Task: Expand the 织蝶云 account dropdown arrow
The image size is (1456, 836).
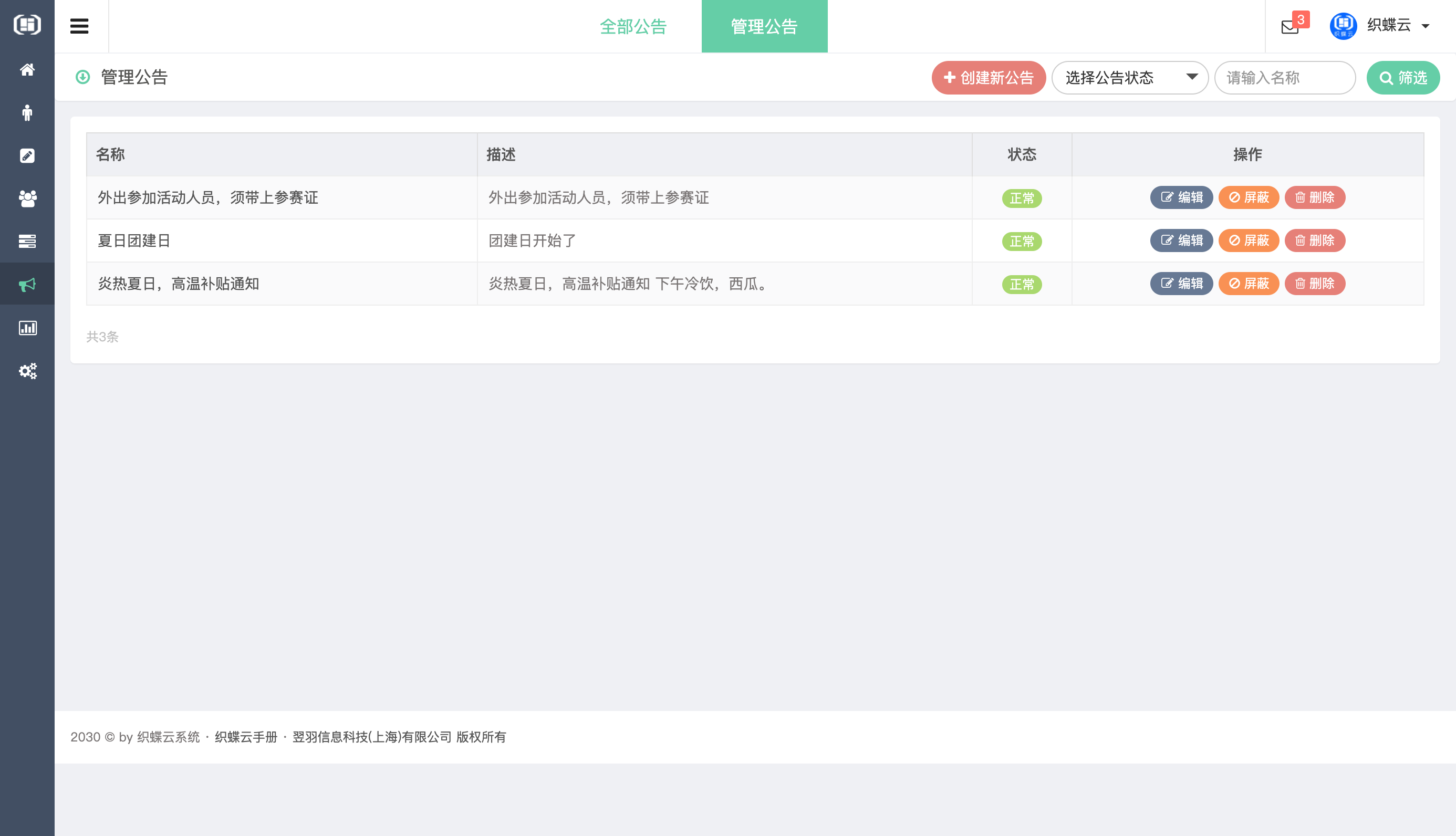Action: coord(1426,26)
